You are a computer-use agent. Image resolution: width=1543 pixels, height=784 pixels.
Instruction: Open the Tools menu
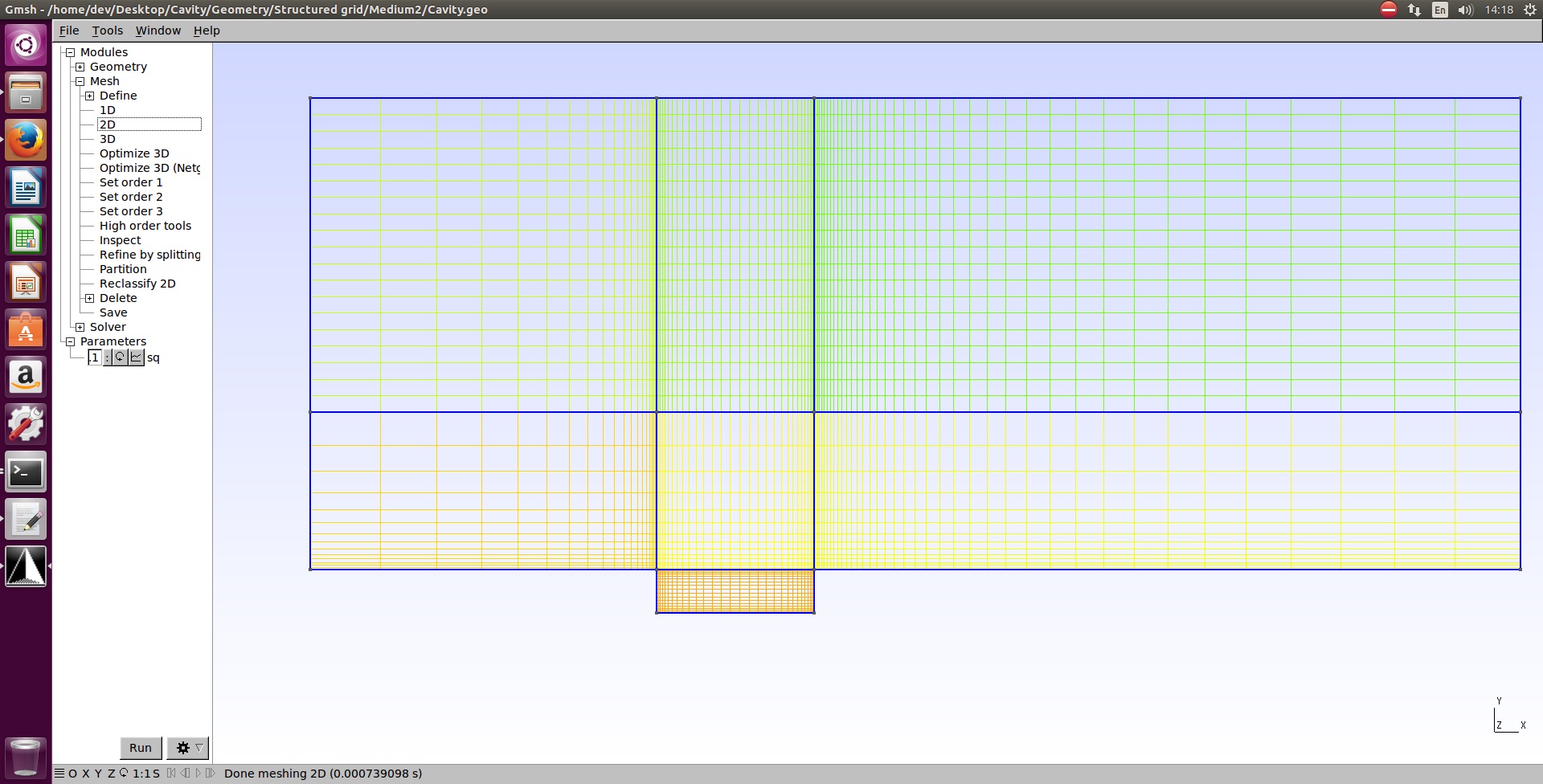[107, 31]
